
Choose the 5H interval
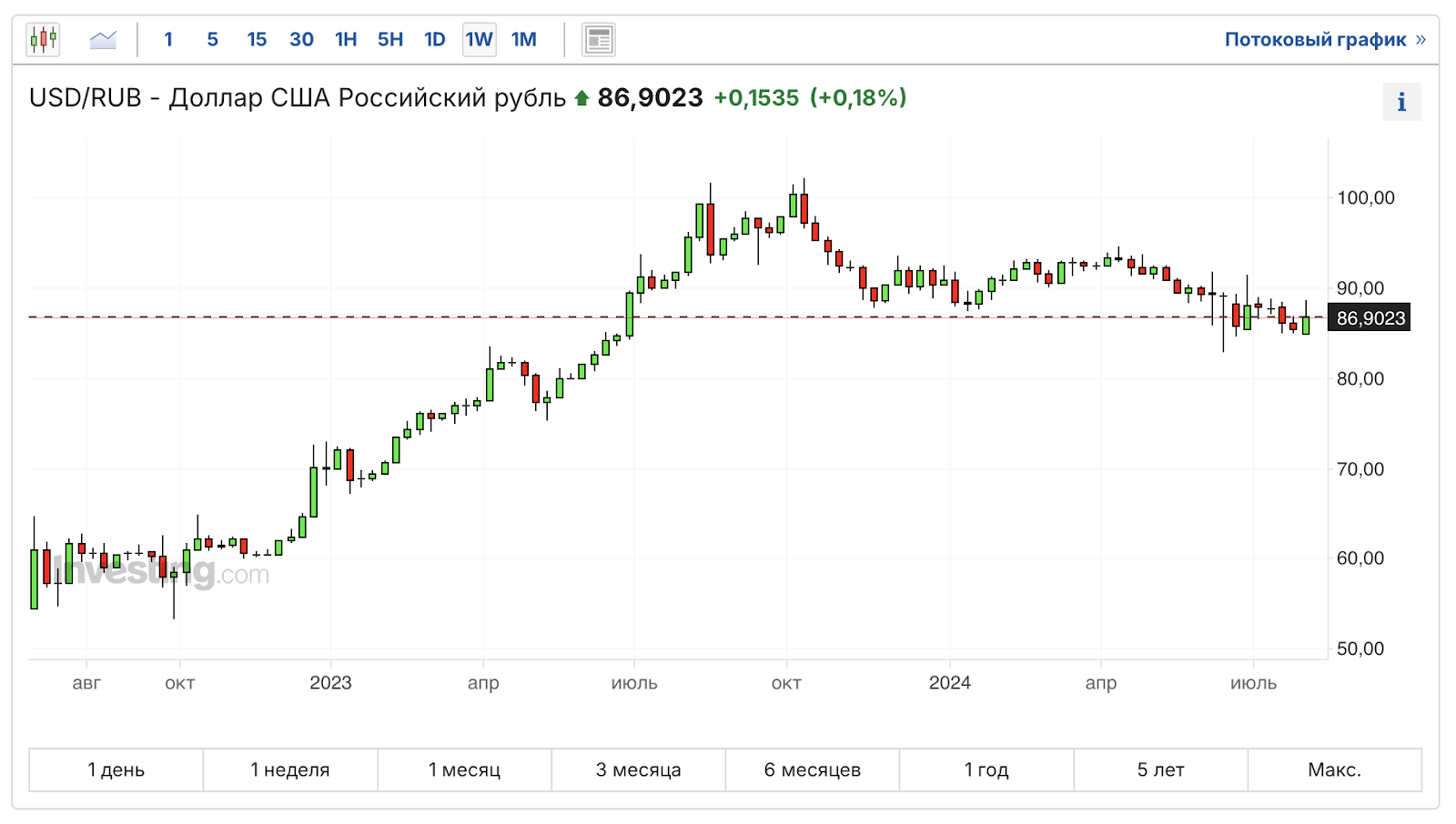pos(390,39)
